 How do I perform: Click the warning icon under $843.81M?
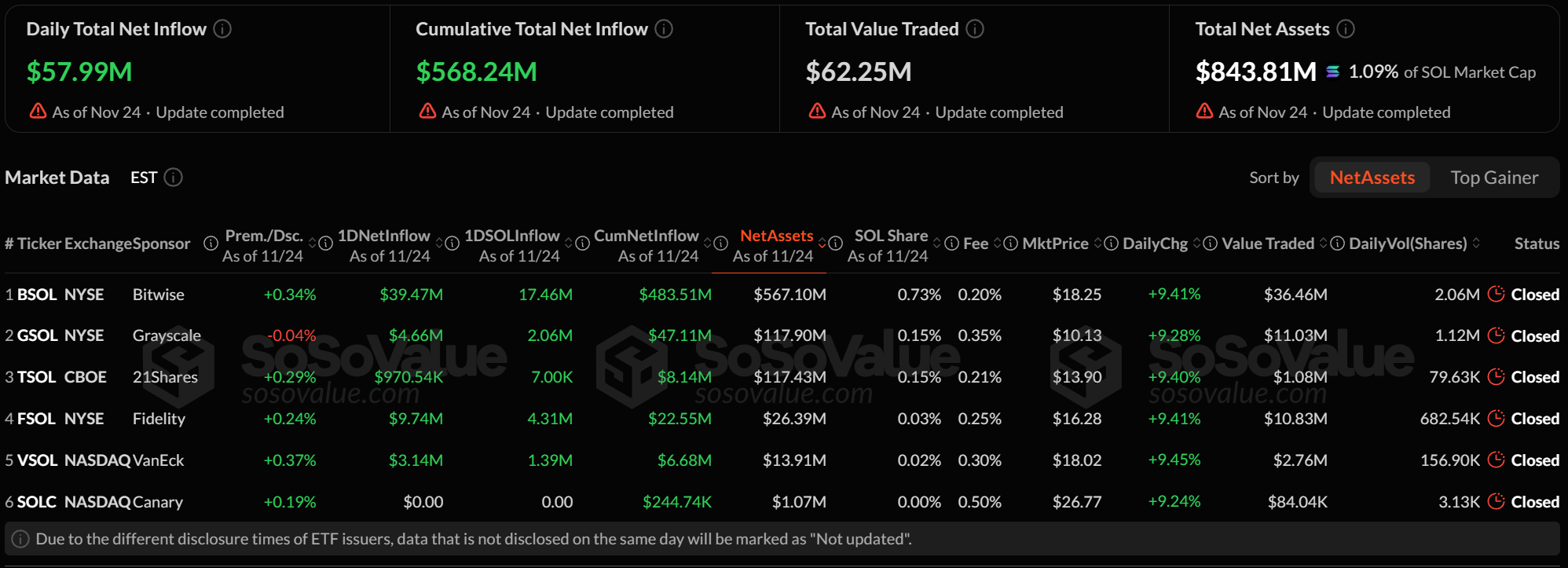(x=1204, y=111)
